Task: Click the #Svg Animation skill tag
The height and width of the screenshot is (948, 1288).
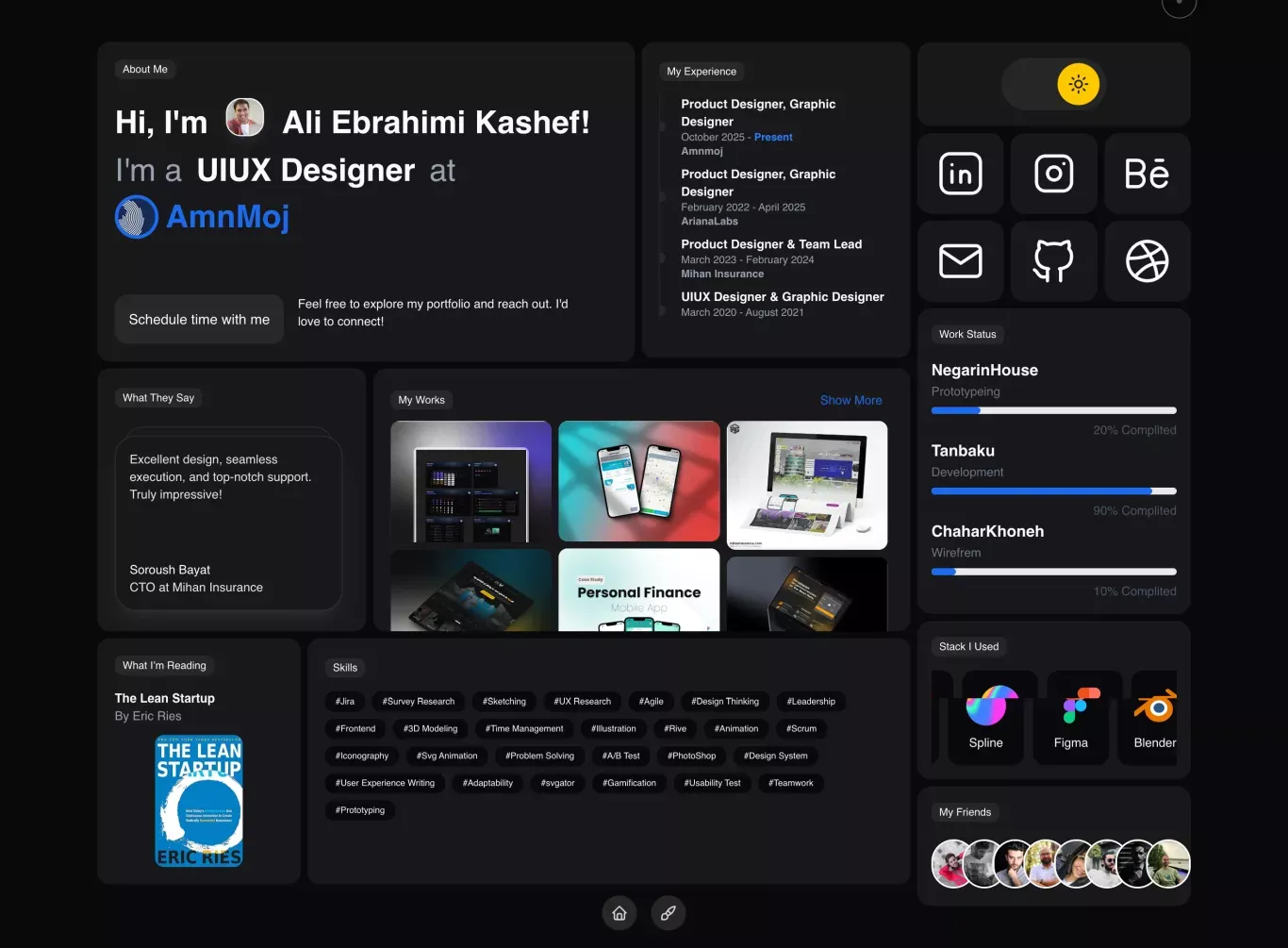Action: [x=447, y=757]
